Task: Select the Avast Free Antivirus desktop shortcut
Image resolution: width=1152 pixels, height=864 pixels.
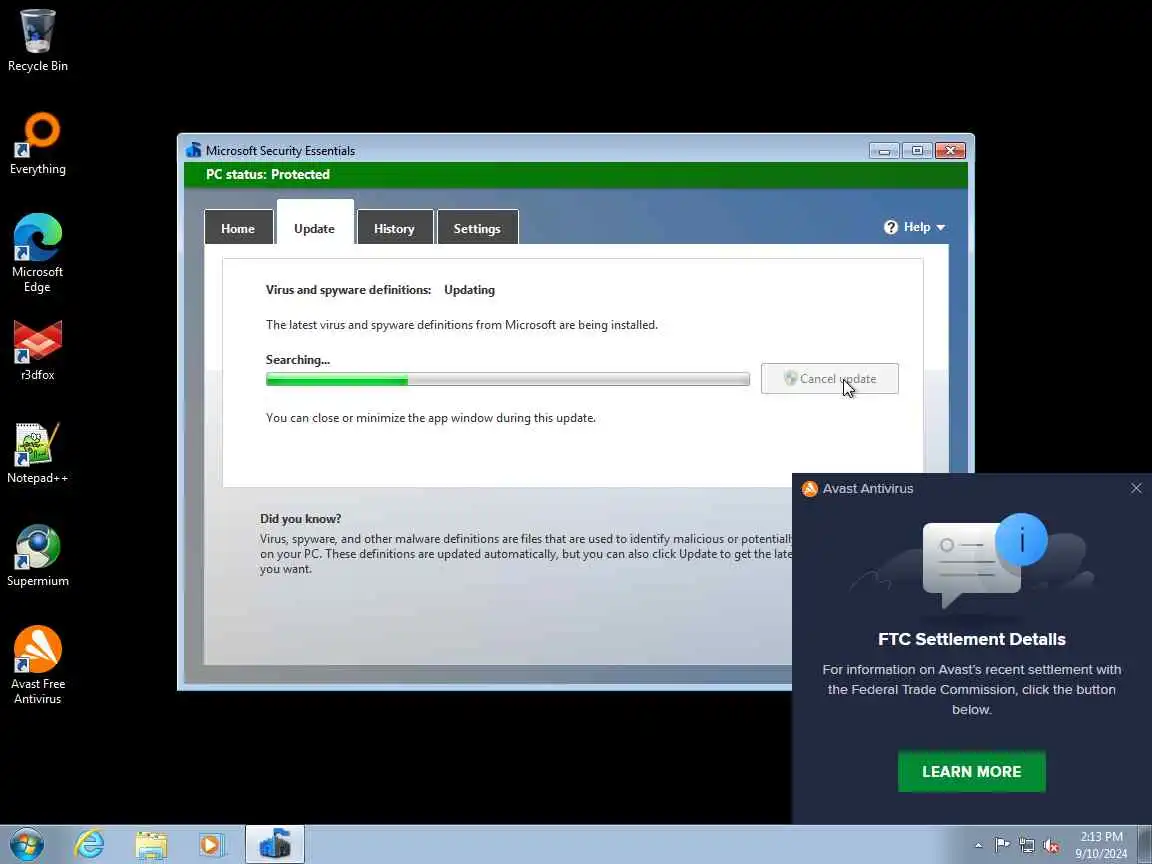Action: [x=37, y=665]
